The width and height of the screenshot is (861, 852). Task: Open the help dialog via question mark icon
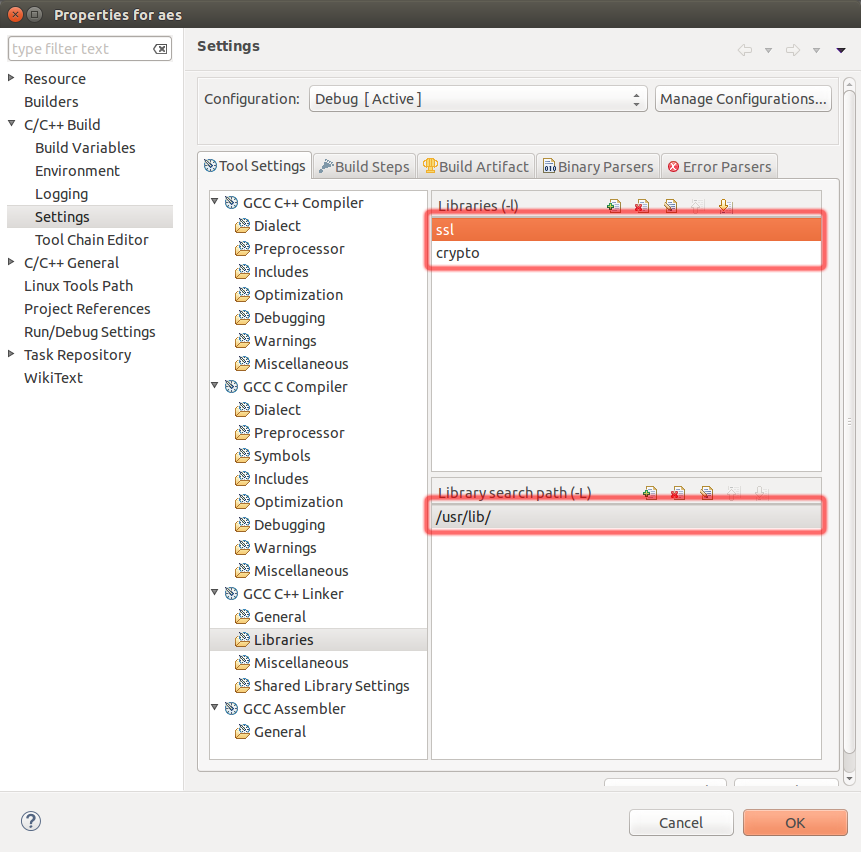(30, 821)
